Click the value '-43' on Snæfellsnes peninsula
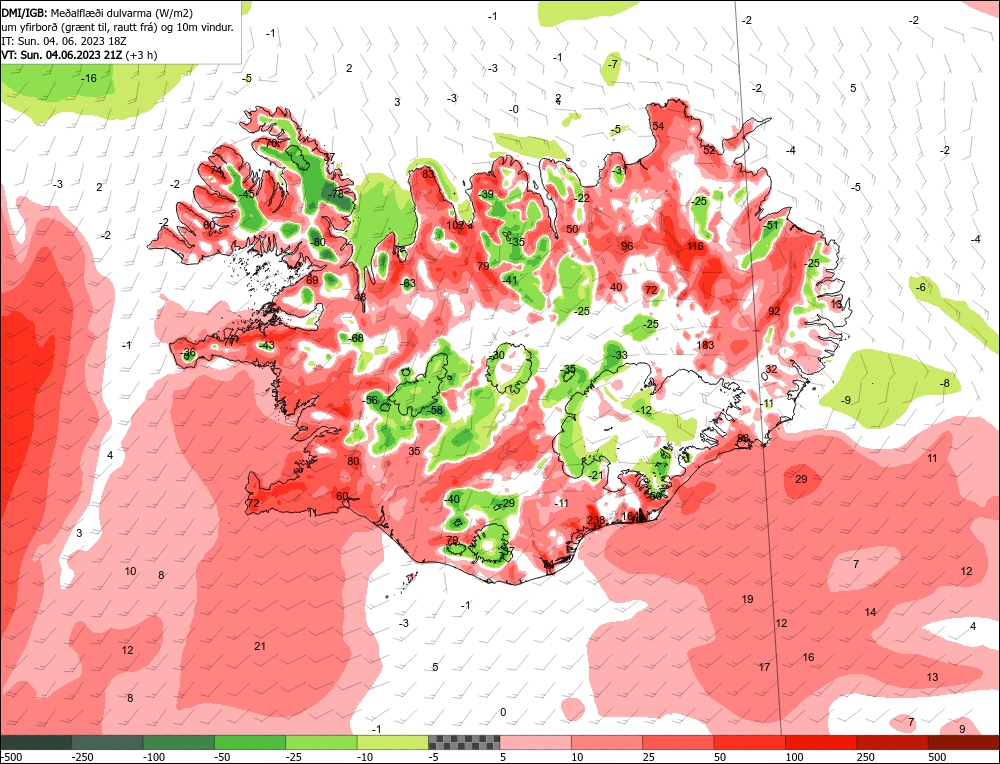 pos(266,346)
